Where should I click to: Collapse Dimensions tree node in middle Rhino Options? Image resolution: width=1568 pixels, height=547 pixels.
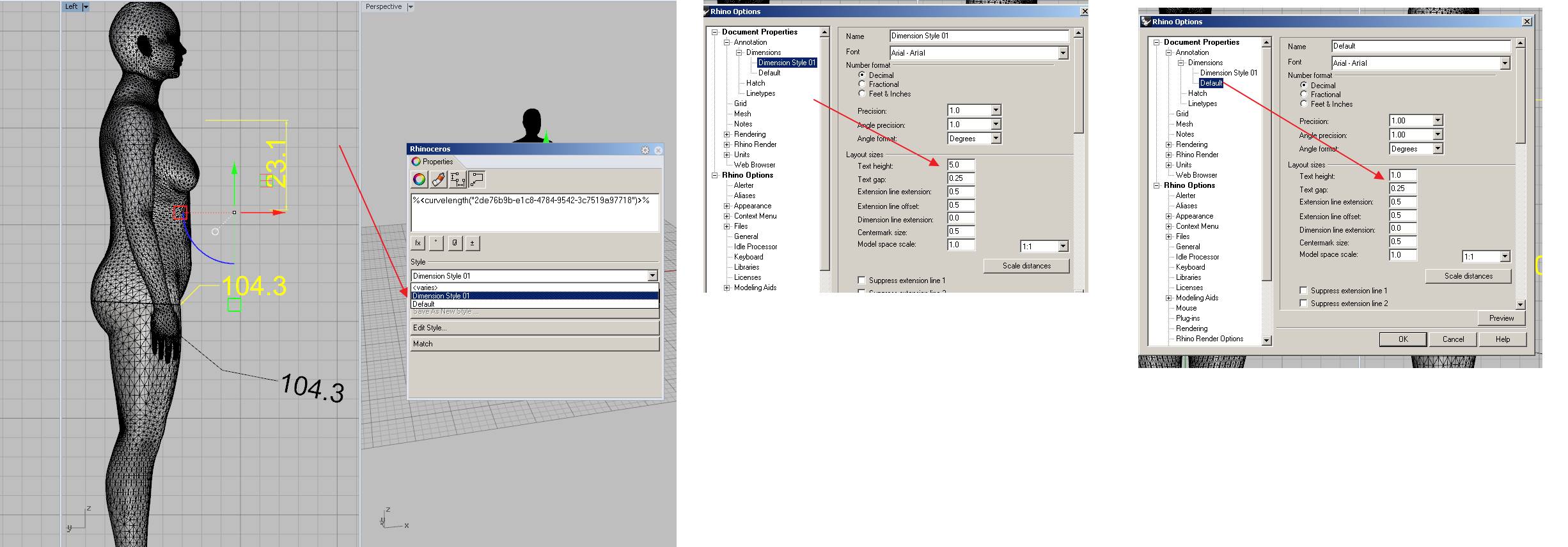click(739, 52)
